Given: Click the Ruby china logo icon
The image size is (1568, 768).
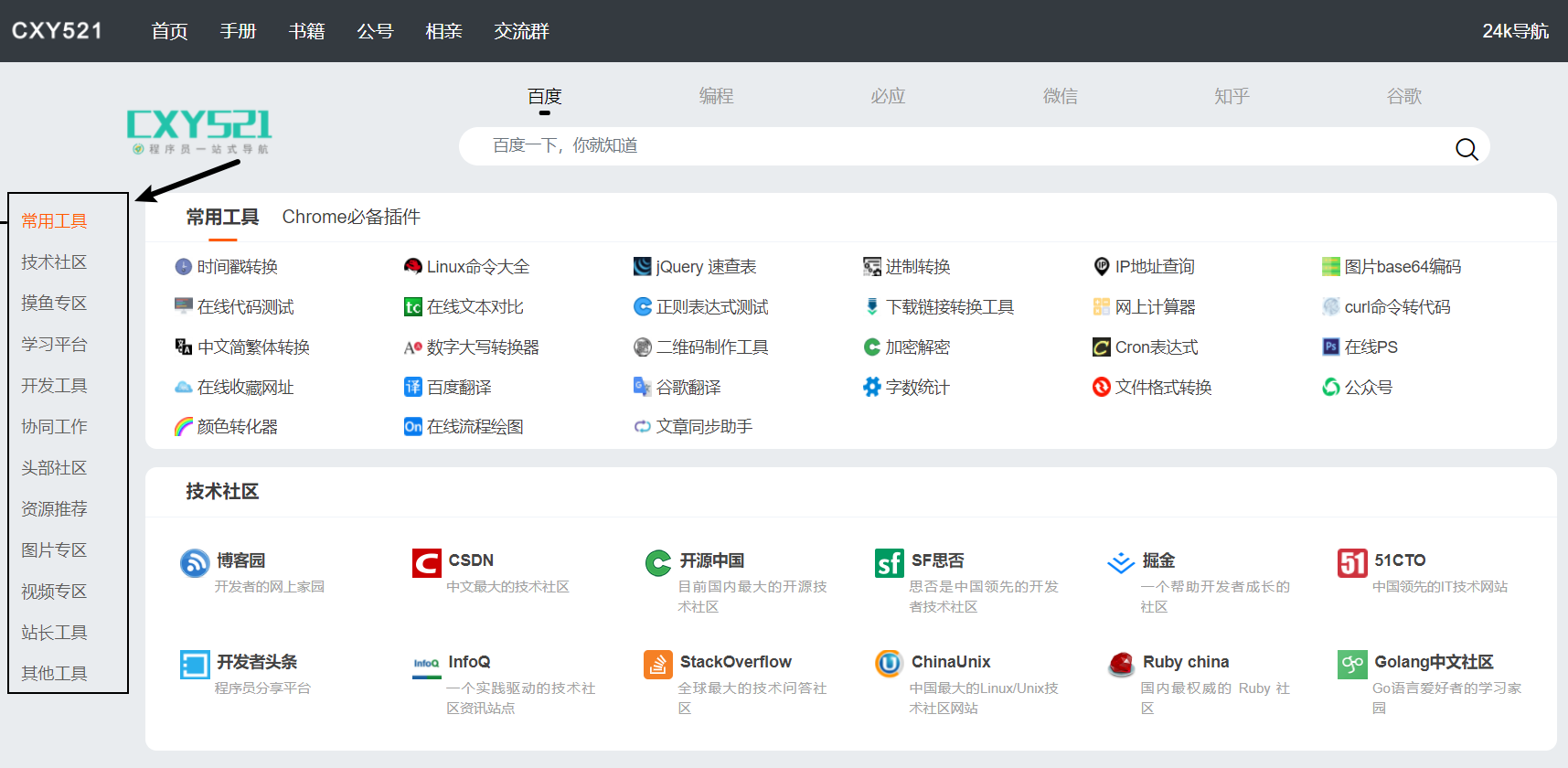Looking at the screenshot, I should (1121, 665).
